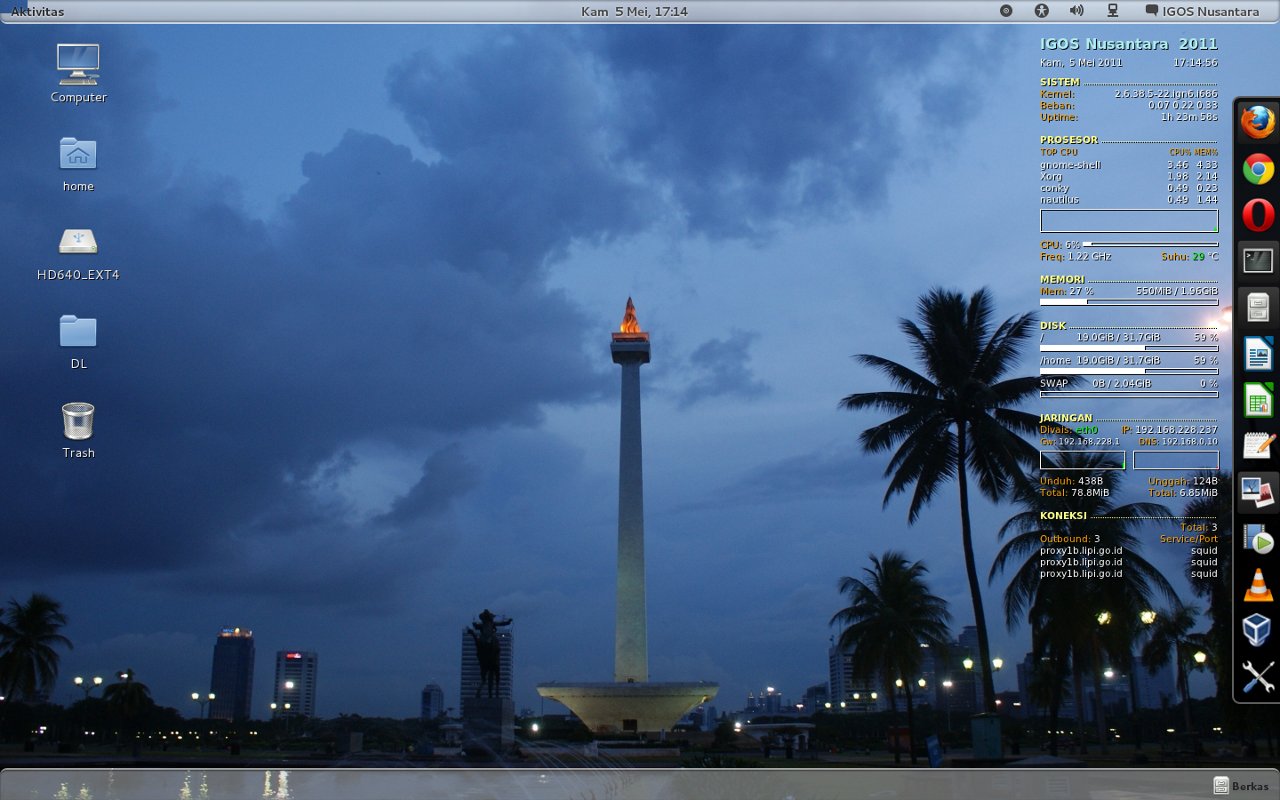Launch LibreOffice Writer from the dock

click(x=1258, y=354)
